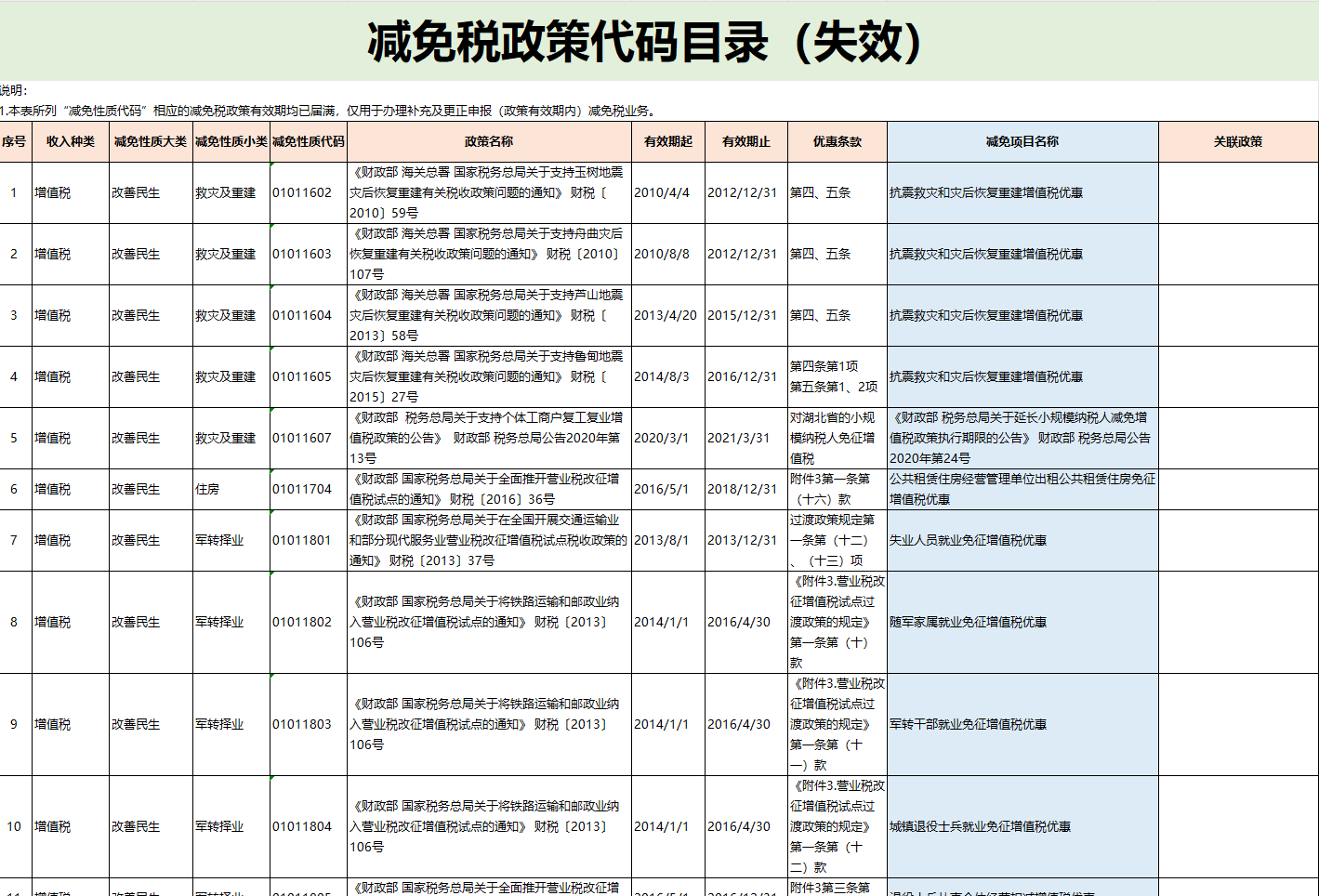Select policy name ending 2013〕58号
Screen dimensions: 1319x896
489,315
